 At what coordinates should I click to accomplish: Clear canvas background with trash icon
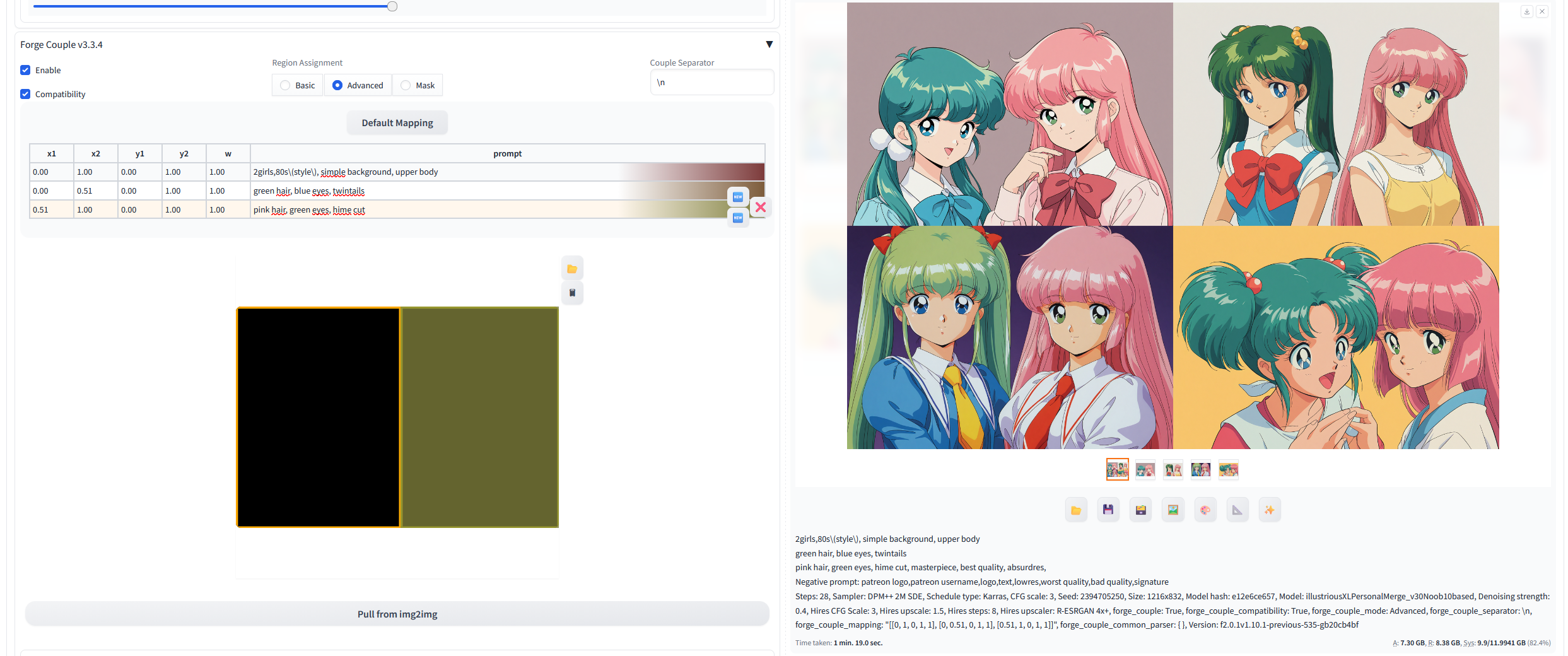click(572, 293)
